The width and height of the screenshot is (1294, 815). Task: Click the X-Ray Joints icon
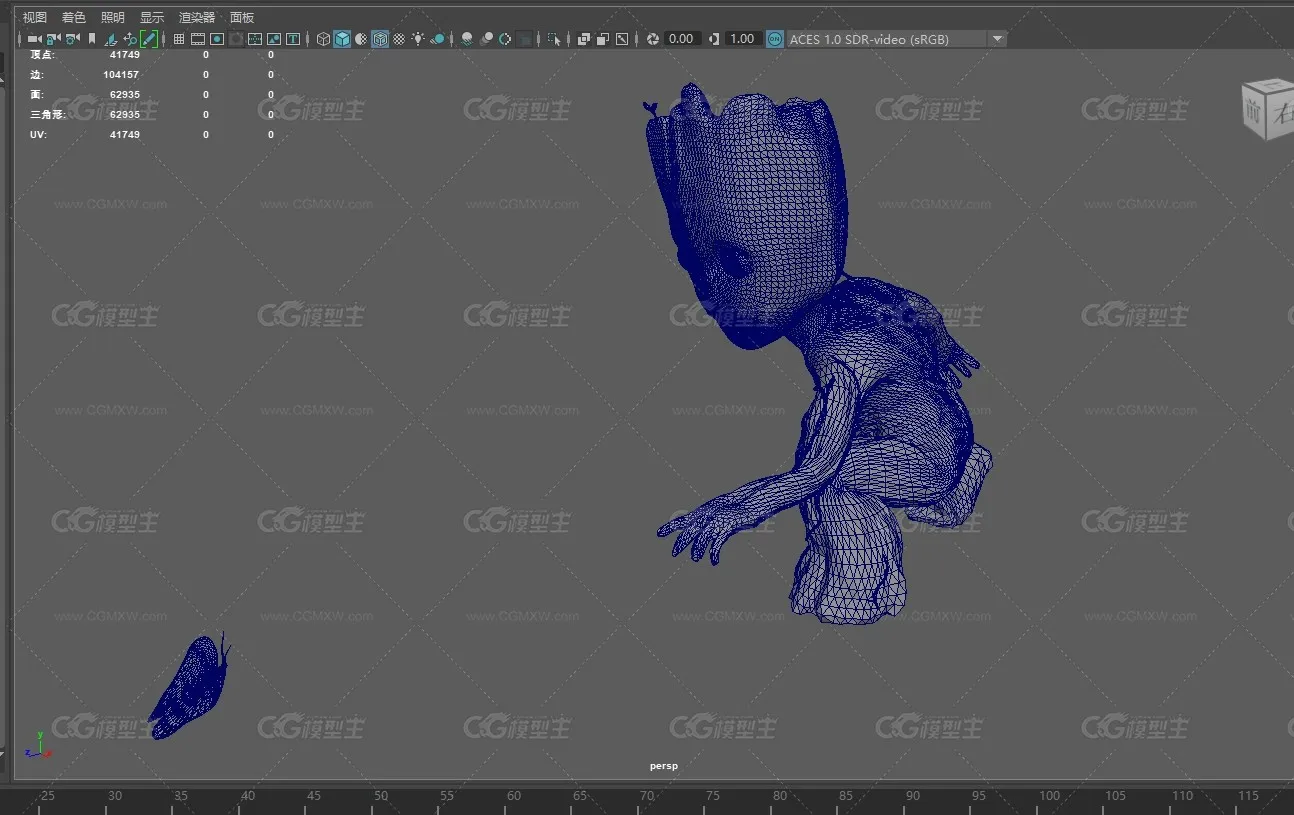622,39
